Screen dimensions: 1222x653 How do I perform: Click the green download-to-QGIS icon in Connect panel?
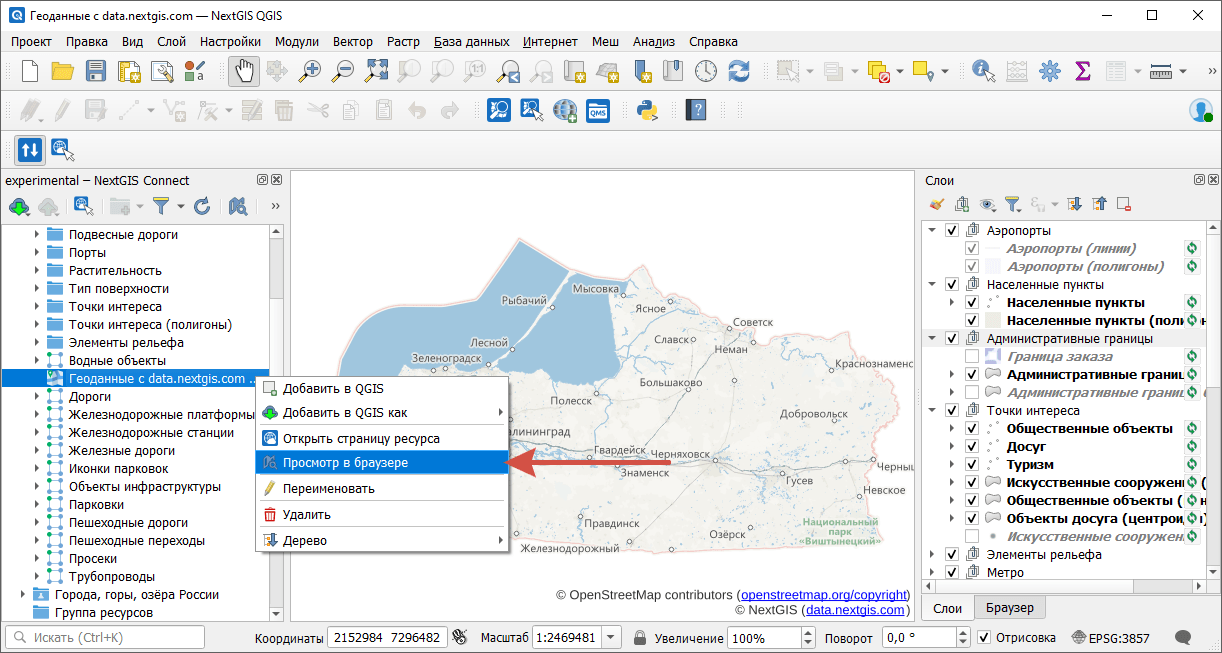tap(19, 206)
